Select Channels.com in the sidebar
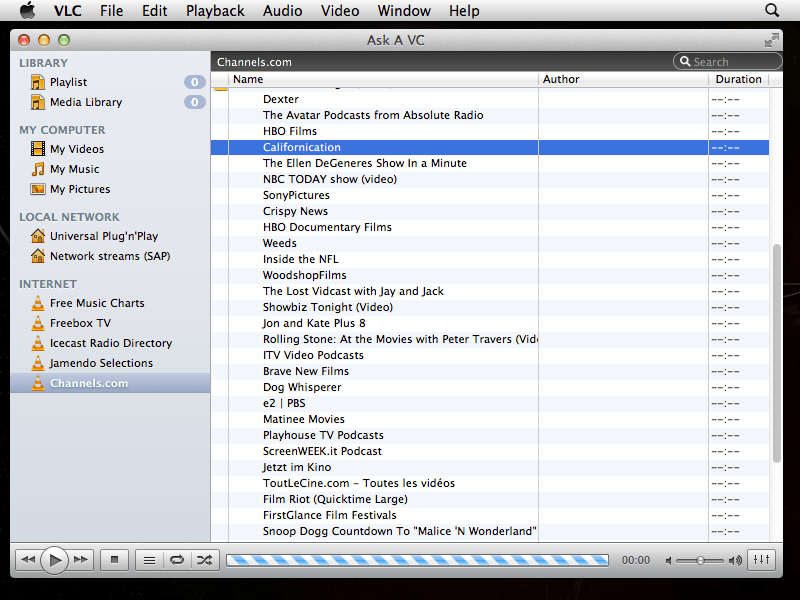800x600 pixels. 110,383
